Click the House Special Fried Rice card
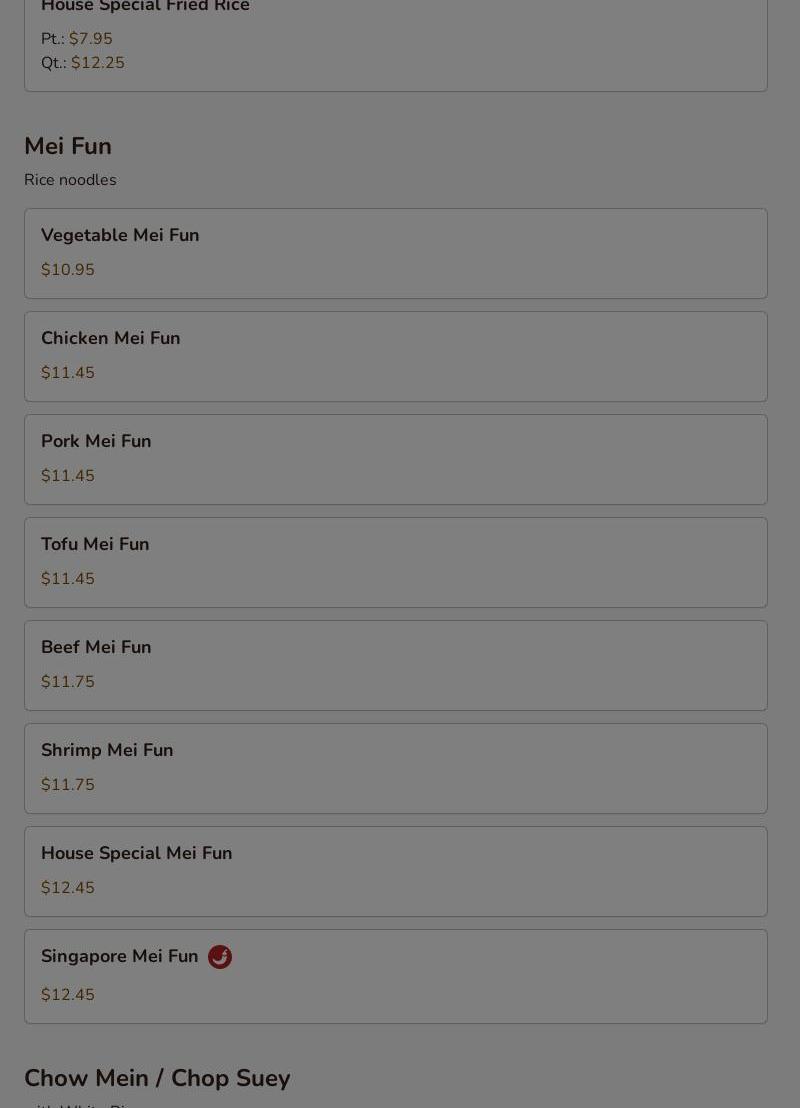 (x=396, y=42)
